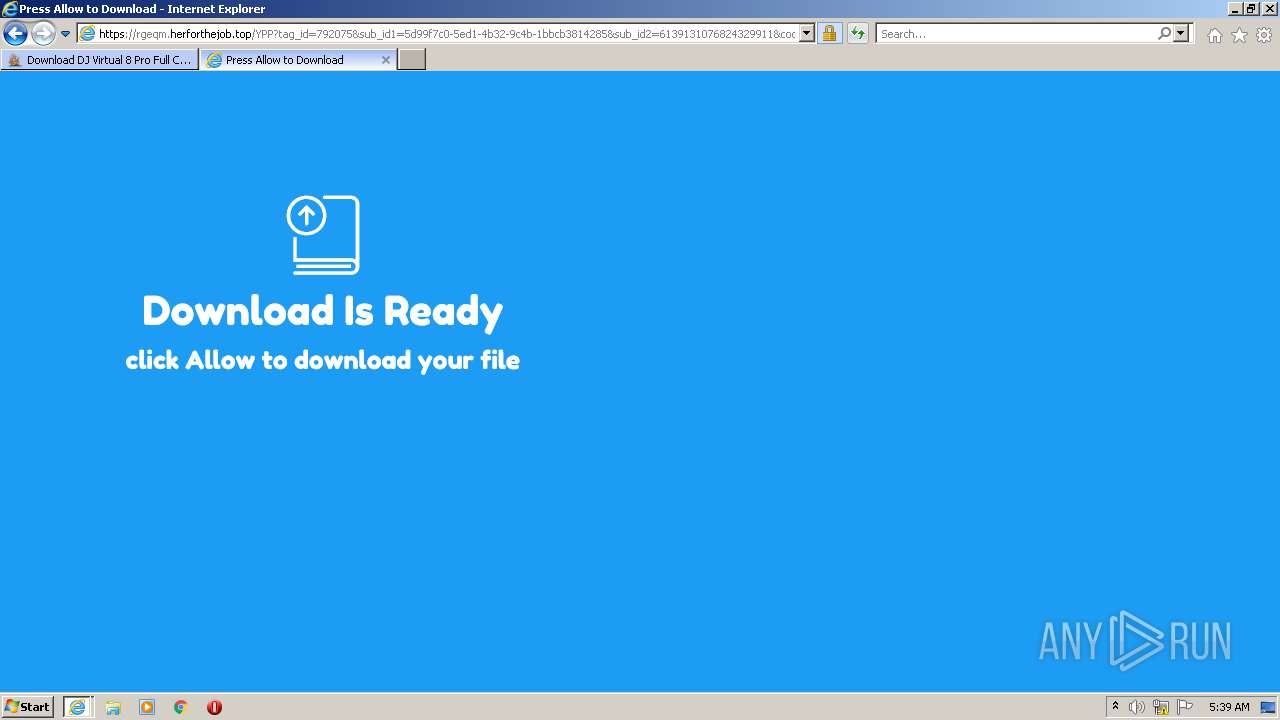Open Action Center flag icon
1280x720 pixels.
[1185, 707]
